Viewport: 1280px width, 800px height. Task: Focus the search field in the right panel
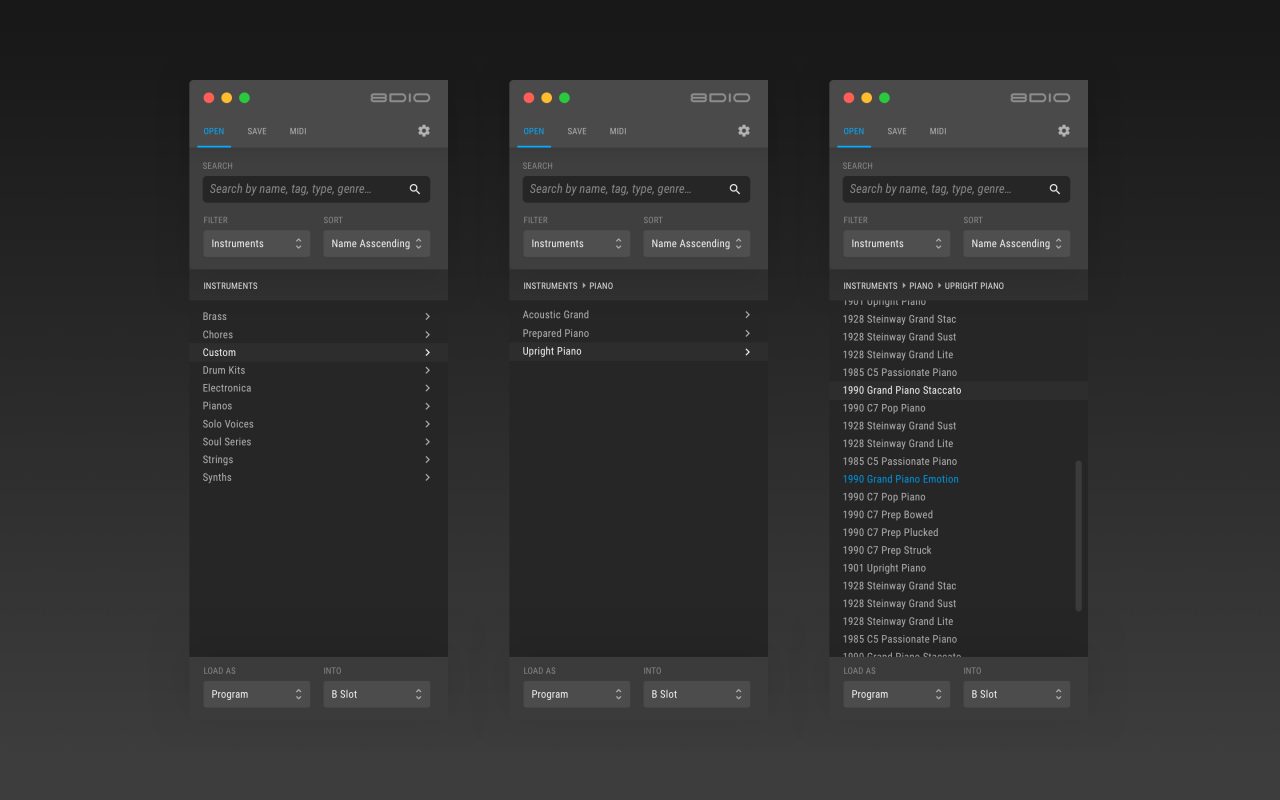pyautogui.click(x=940, y=189)
